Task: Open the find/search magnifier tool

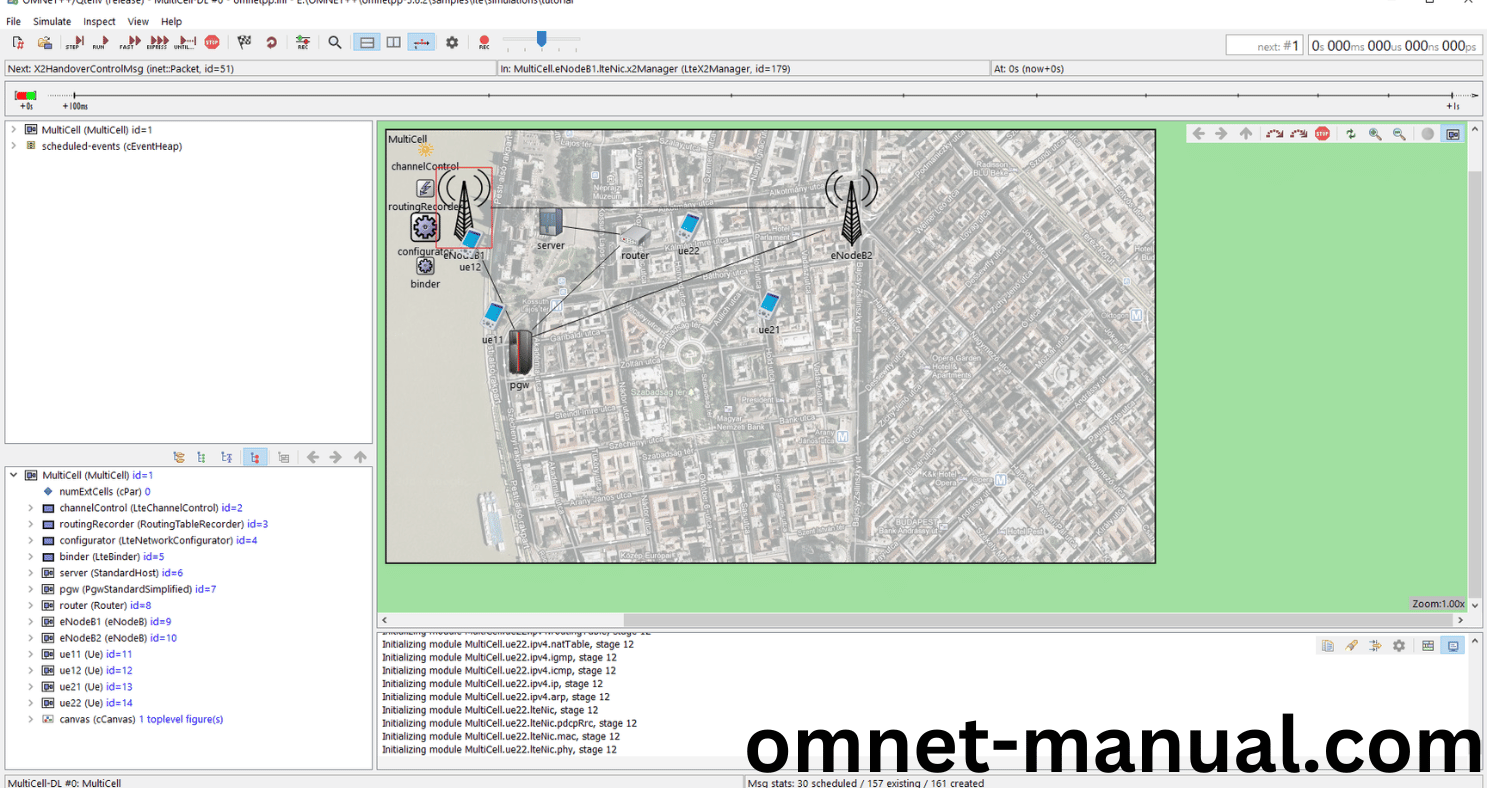Action: (x=335, y=42)
